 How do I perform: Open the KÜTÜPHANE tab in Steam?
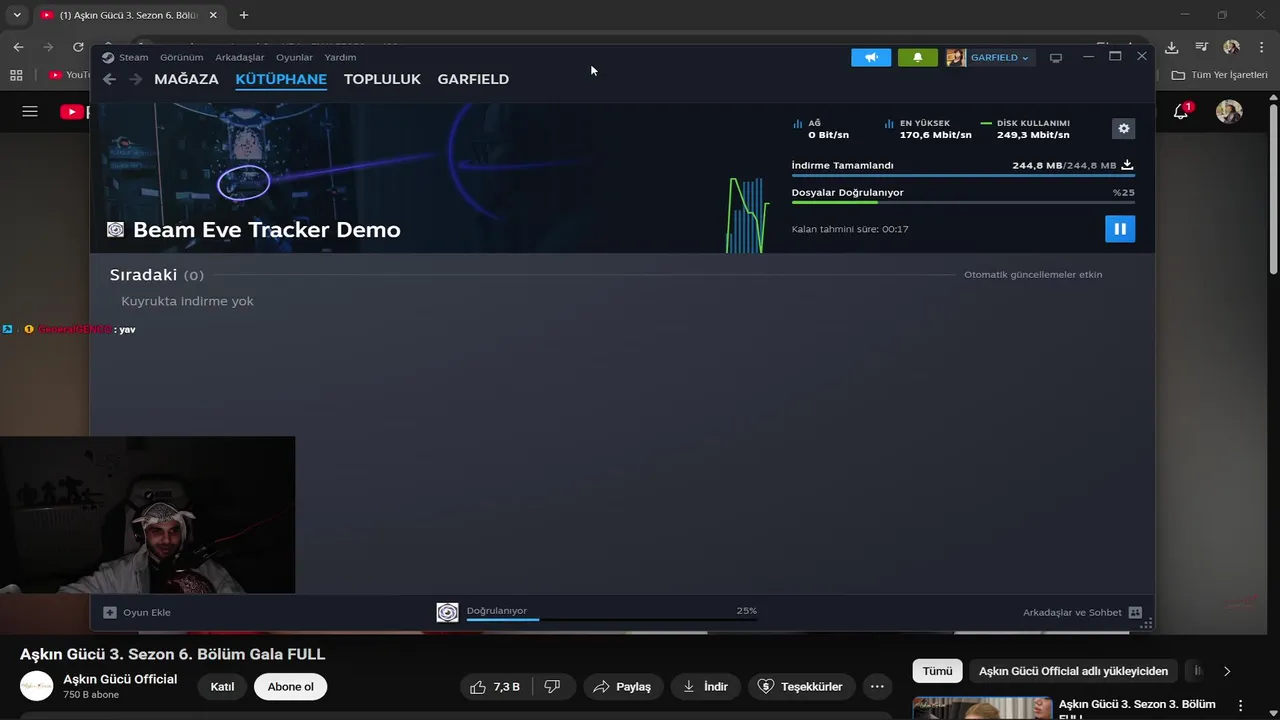pyautogui.click(x=281, y=79)
